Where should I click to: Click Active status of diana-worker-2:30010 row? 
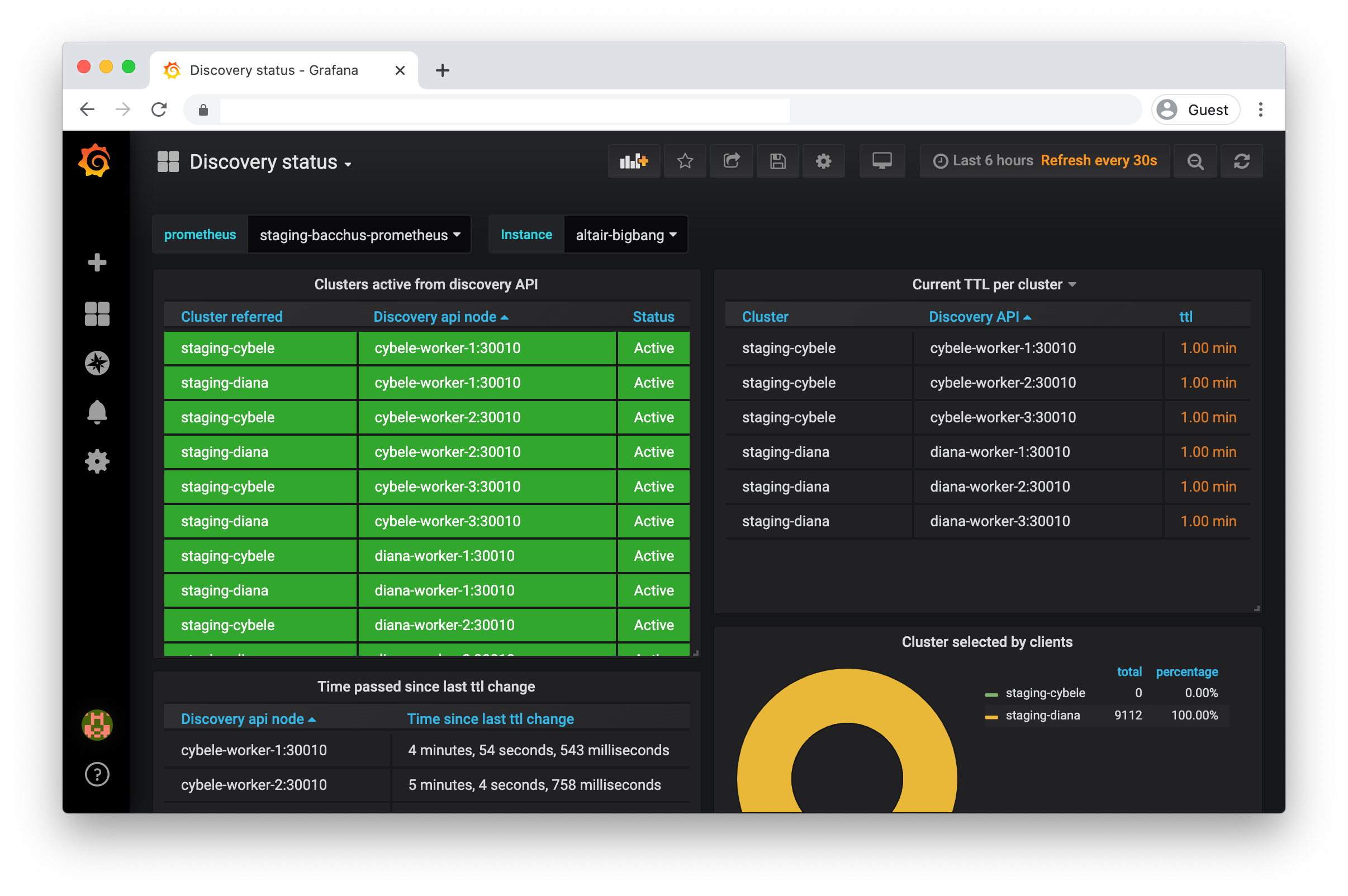653,625
